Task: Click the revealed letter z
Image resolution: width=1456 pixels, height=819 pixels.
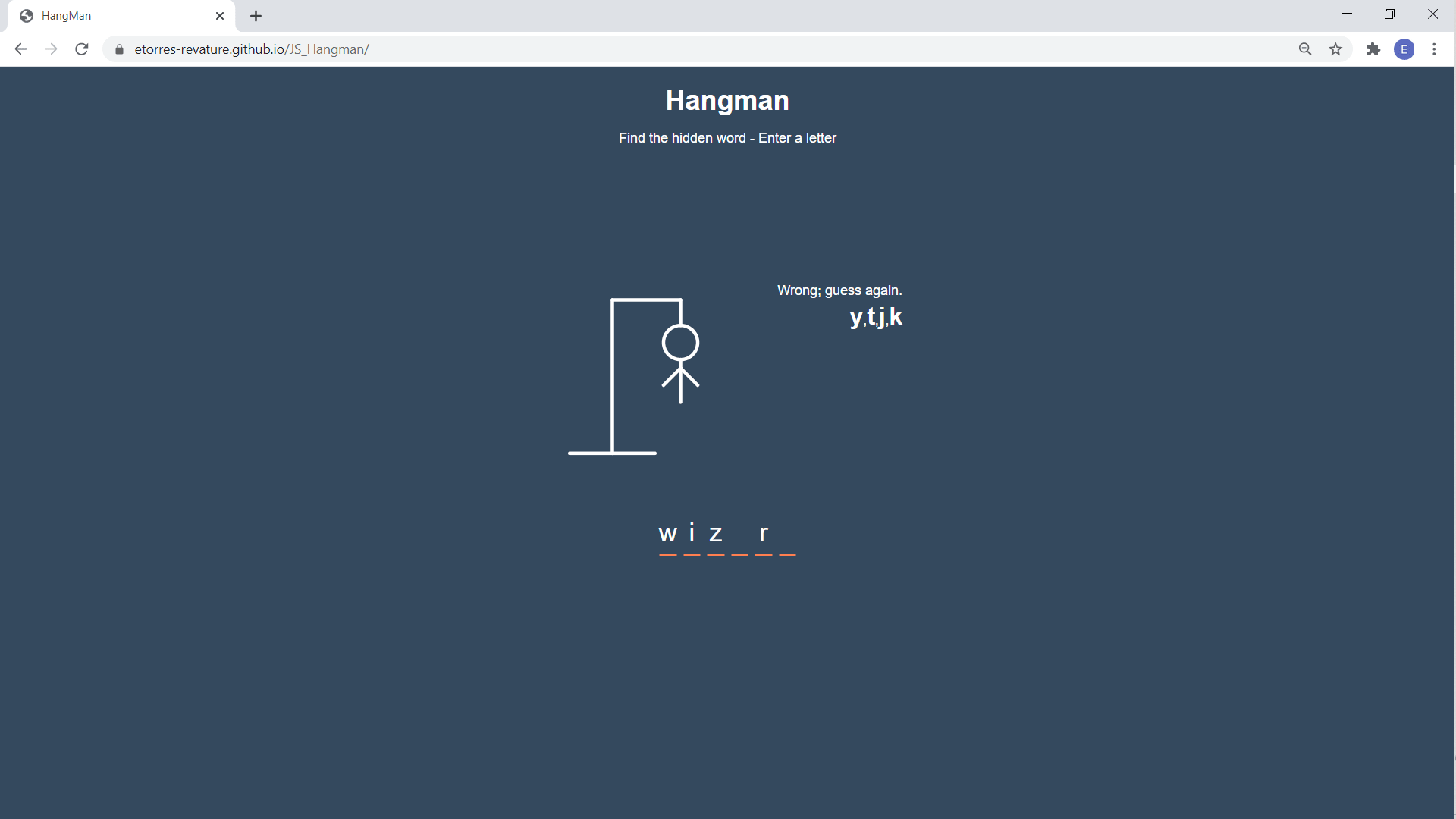Action: (x=716, y=534)
